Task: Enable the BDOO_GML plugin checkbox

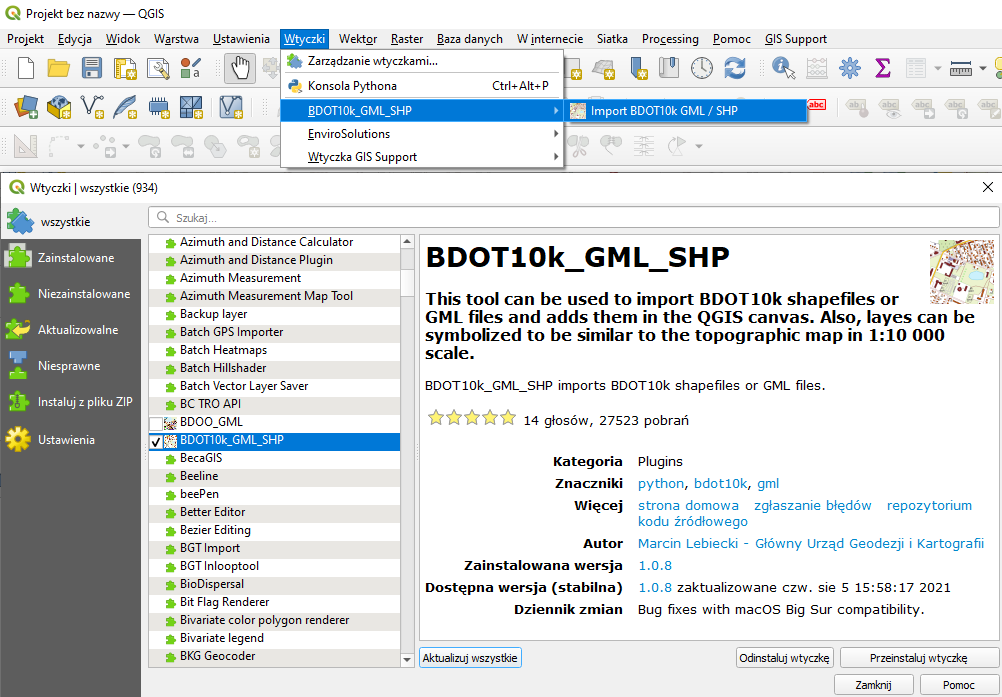Action: [x=155, y=423]
